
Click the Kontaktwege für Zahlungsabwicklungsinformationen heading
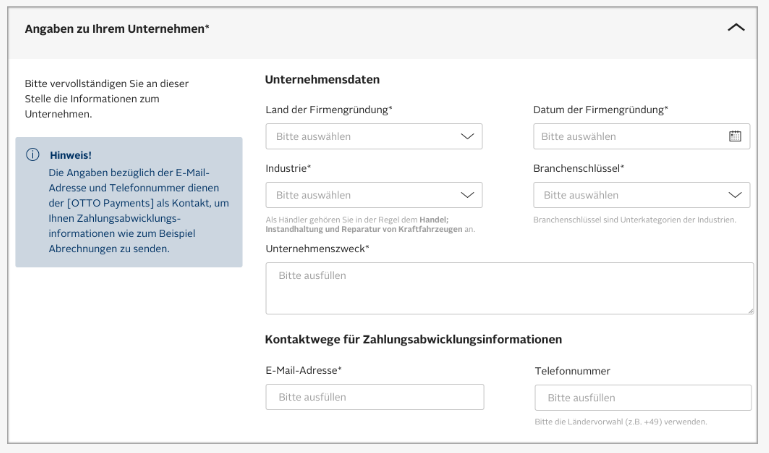413,340
